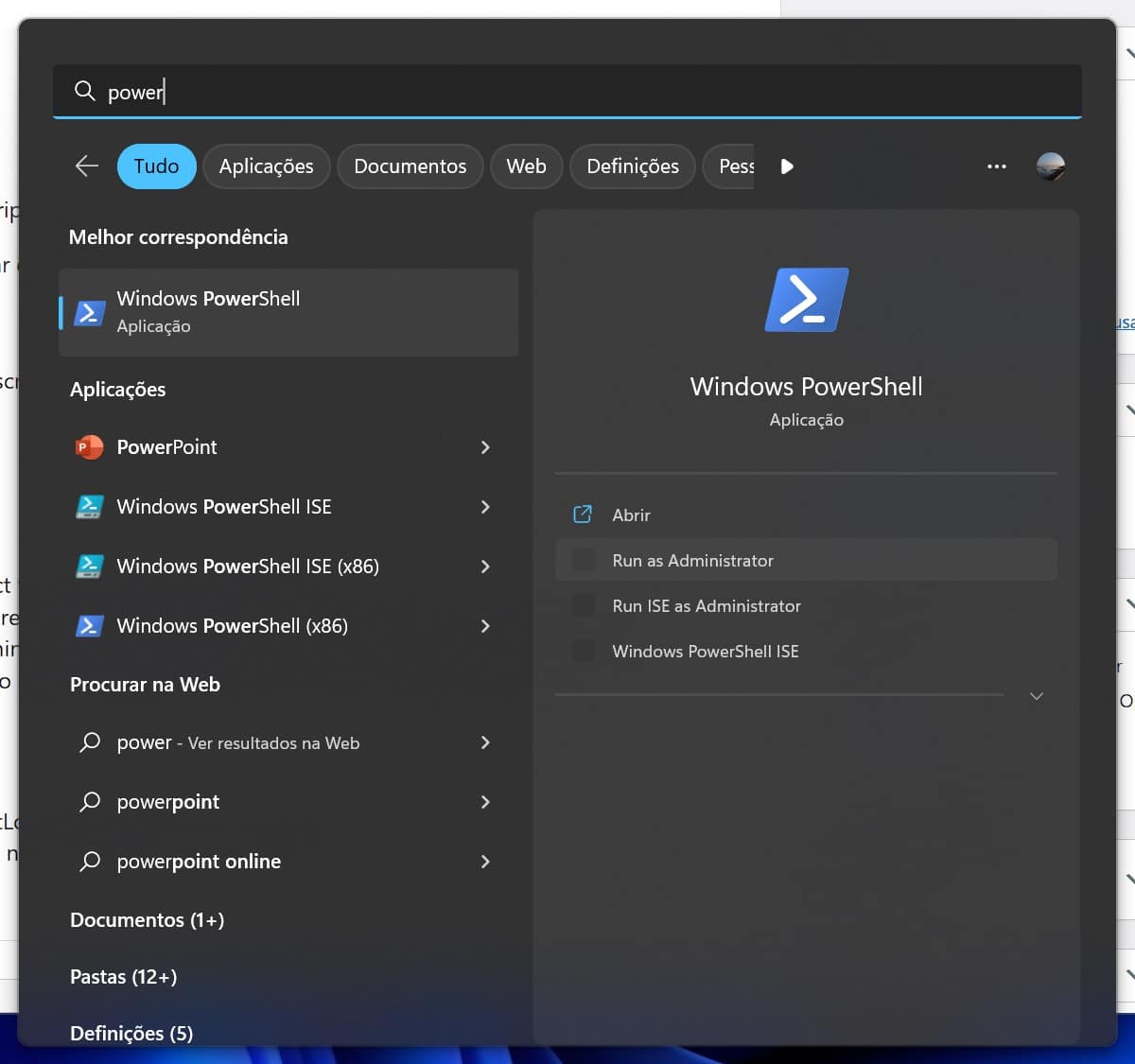Click the search magnifier icon
The height and width of the screenshot is (1064, 1135).
click(x=85, y=91)
